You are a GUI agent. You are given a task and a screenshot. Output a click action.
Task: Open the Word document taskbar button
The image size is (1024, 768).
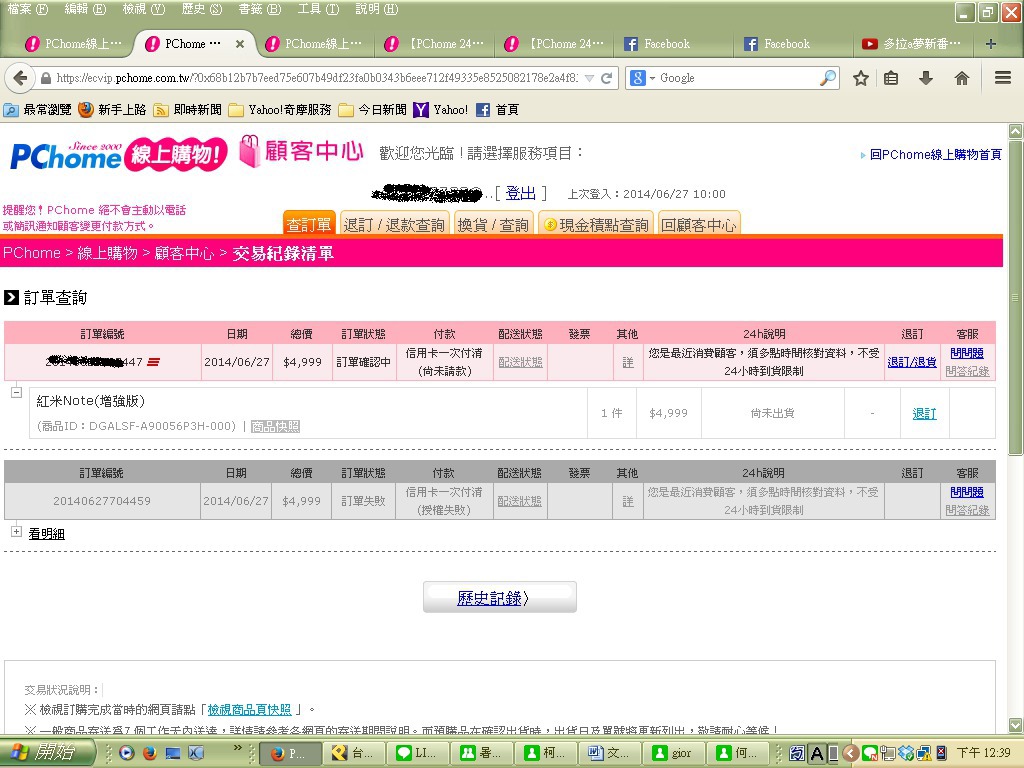click(610, 753)
